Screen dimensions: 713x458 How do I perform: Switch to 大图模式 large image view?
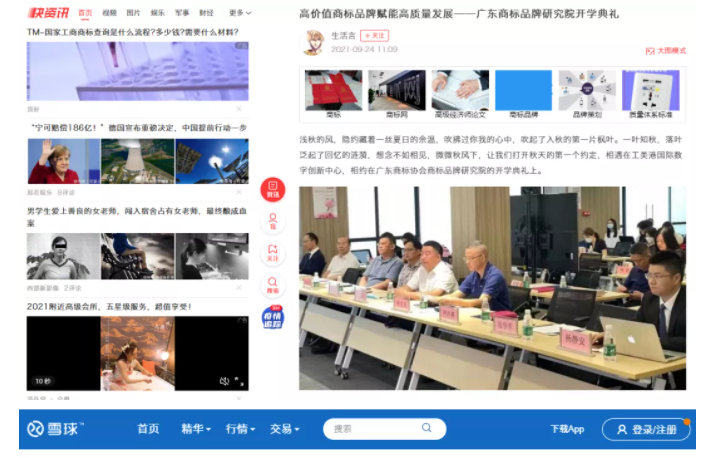click(x=666, y=50)
